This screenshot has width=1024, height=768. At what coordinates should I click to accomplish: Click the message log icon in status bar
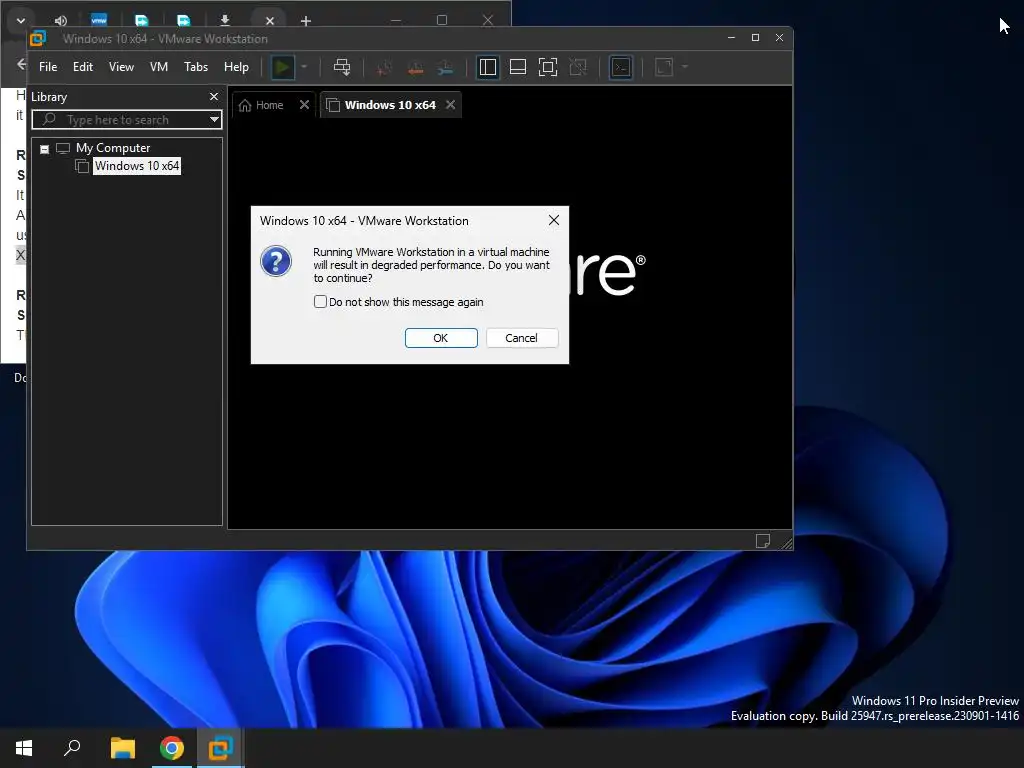[x=762, y=541]
